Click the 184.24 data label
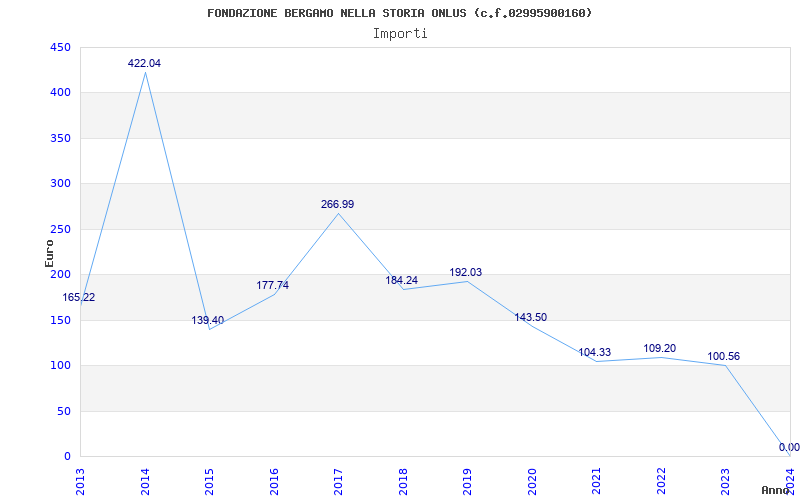Viewport: 800px width, 500px height. pyautogui.click(x=402, y=280)
